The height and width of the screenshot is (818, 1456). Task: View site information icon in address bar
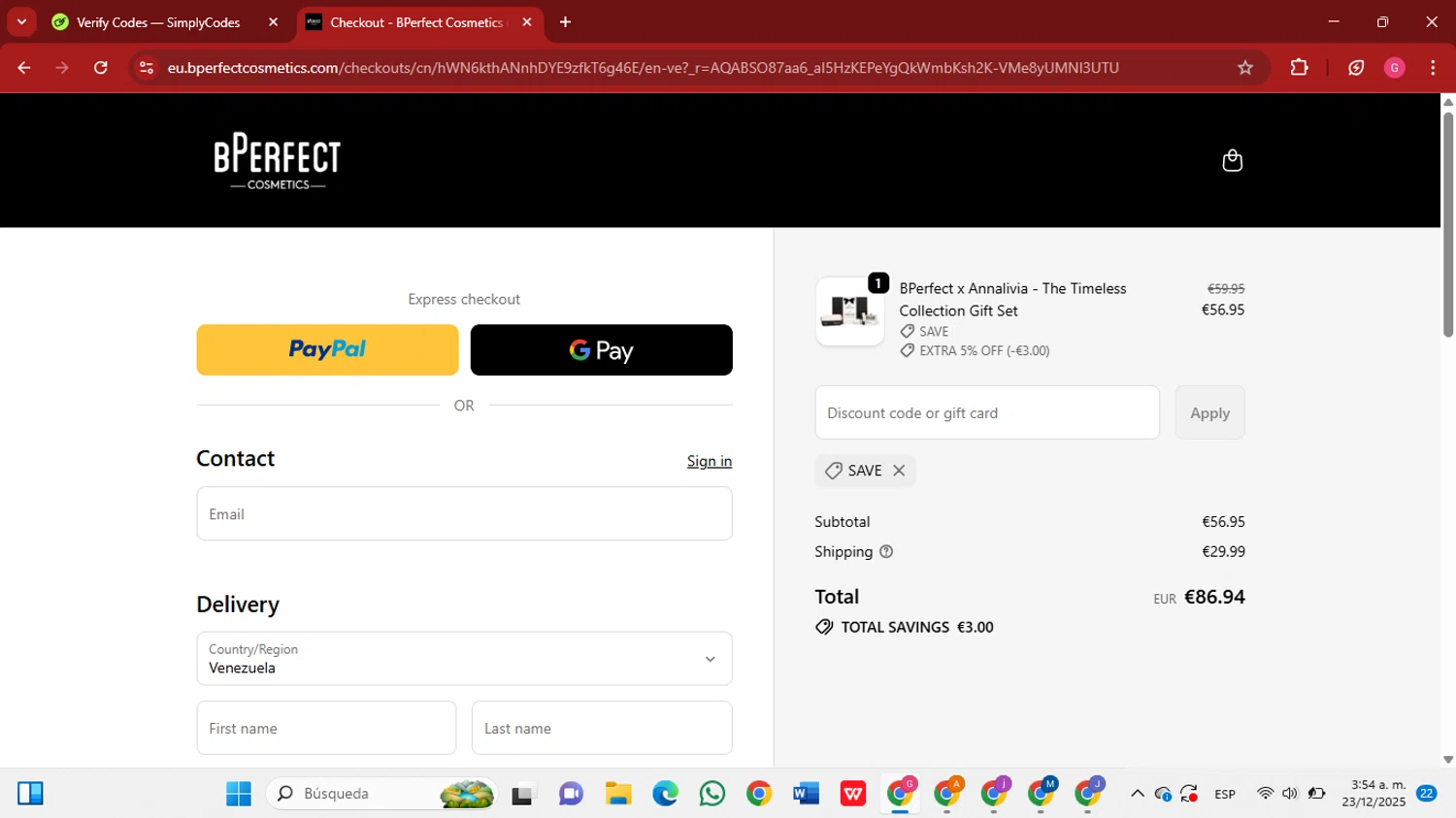[147, 67]
